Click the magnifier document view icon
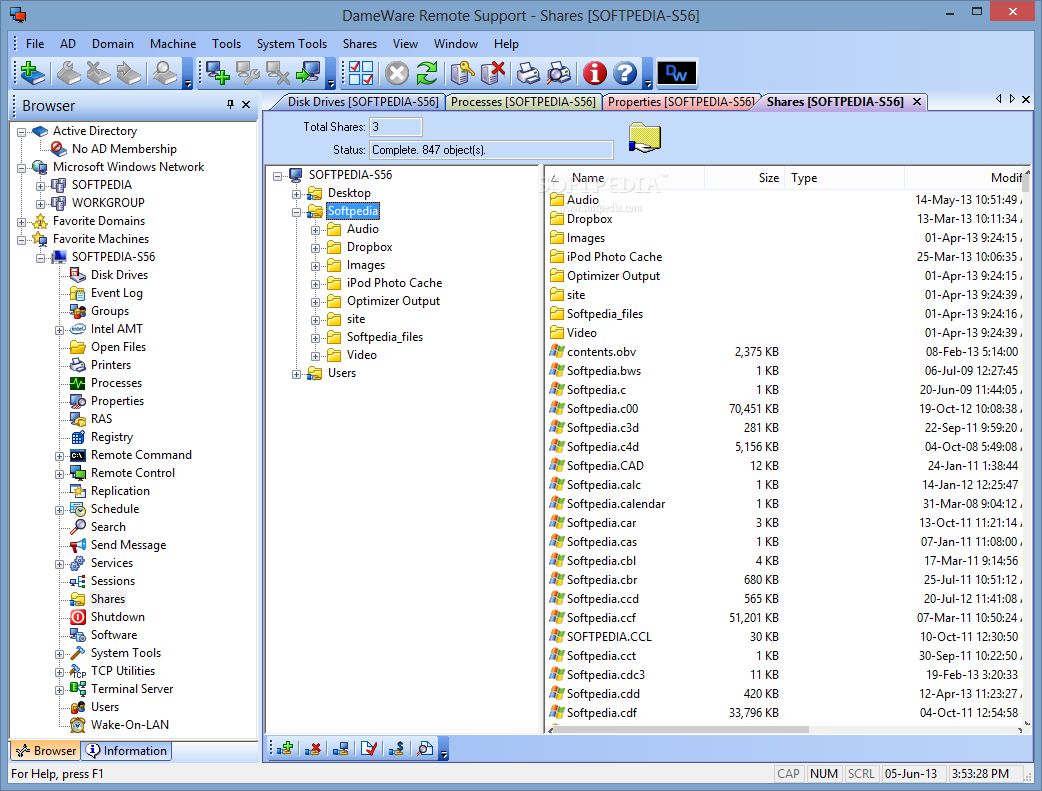Image resolution: width=1042 pixels, height=791 pixels. click(425, 749)
